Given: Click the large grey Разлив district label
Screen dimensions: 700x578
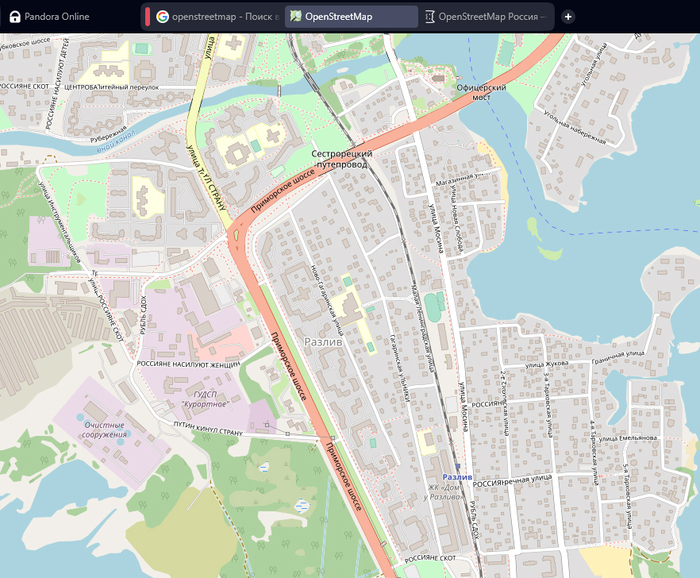Looking at the screenshot, I should click(323, 342).
